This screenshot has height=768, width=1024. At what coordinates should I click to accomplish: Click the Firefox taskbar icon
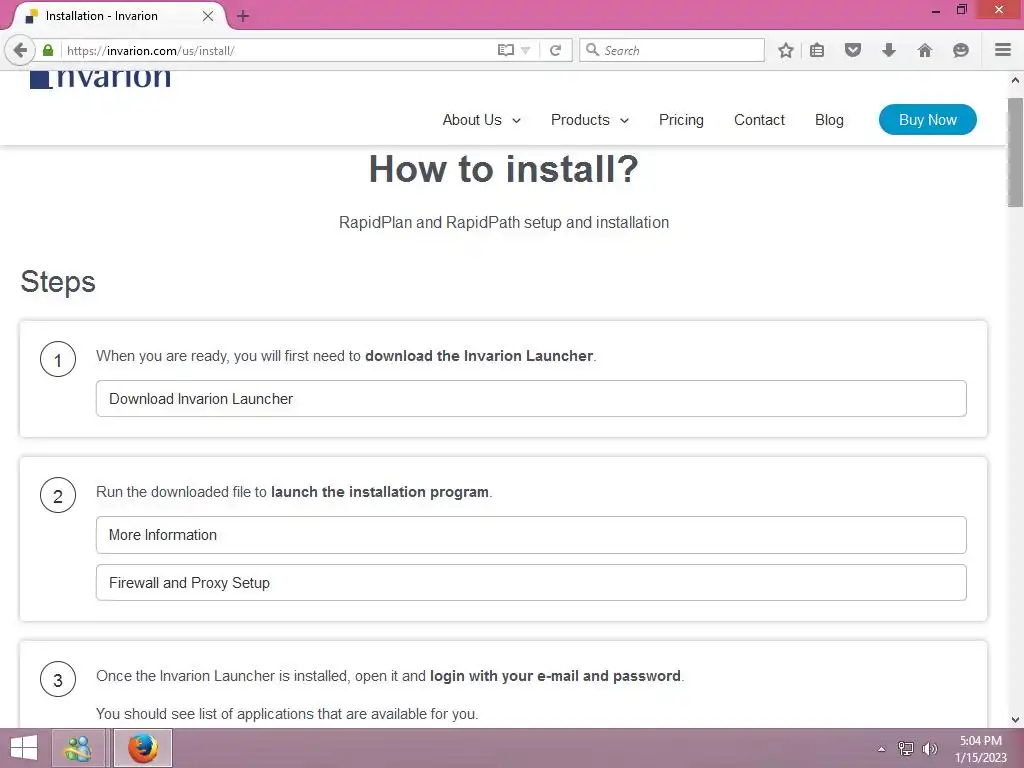tap(142, 748)
